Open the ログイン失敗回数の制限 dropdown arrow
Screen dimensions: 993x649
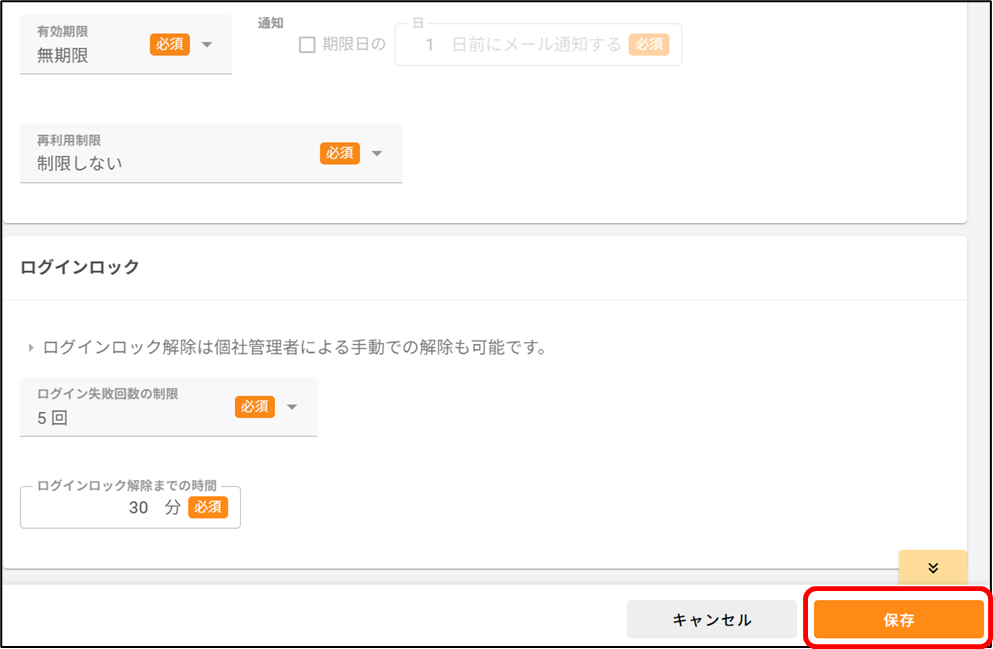click(292, 406)
